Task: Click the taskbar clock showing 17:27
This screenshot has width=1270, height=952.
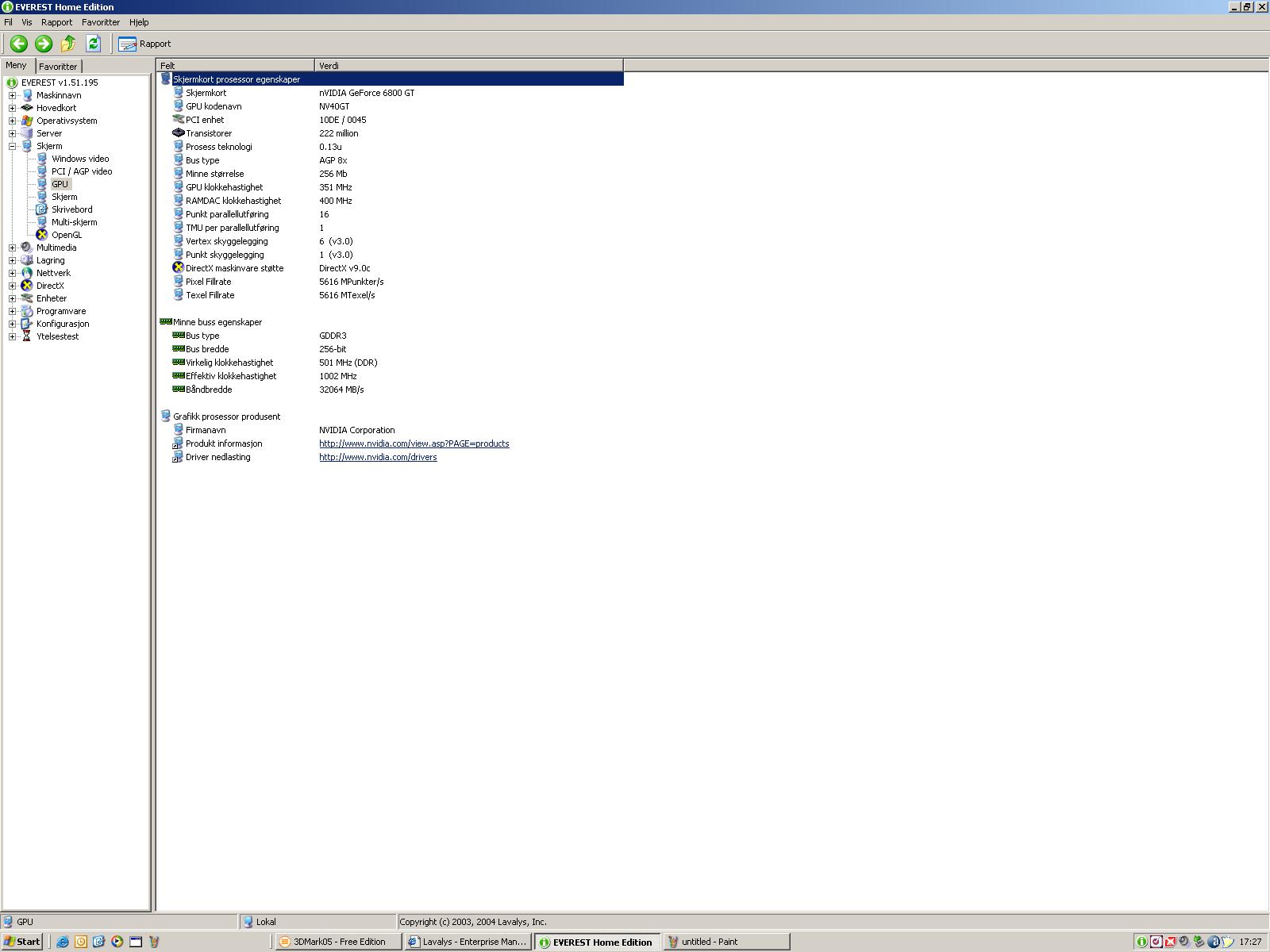Action: coord(1250,942)
